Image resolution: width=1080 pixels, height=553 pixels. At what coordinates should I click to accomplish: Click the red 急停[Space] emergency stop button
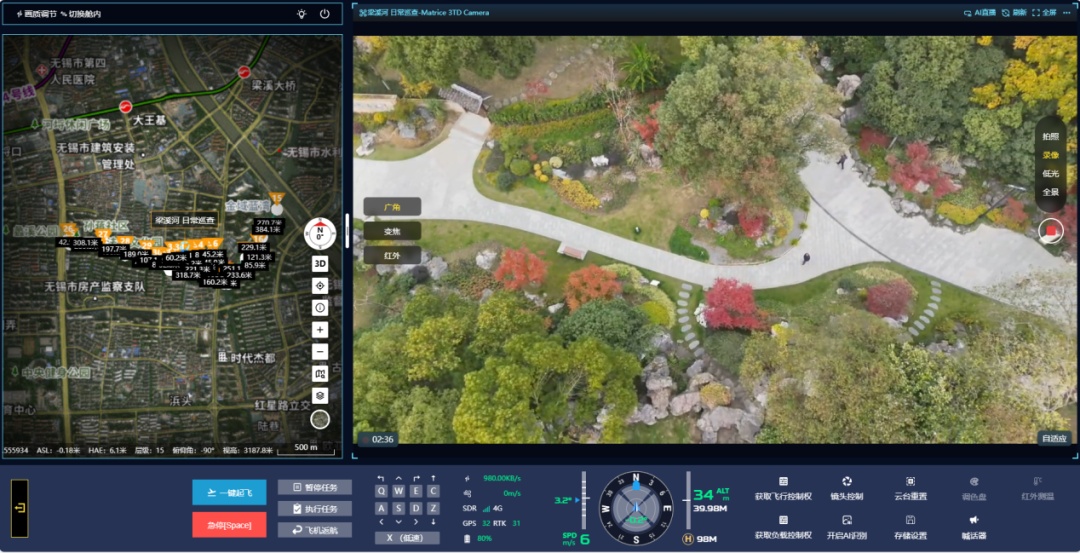tap(229, 525)
